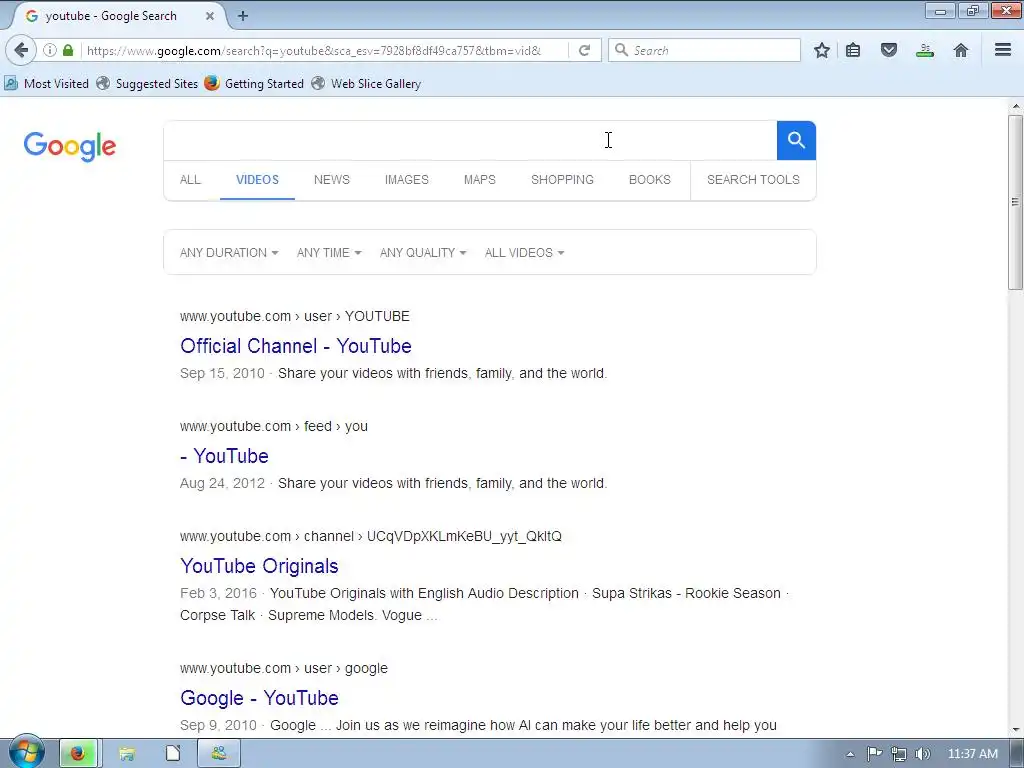Expand the ALL VIDEOS filter
This screenshot has height=768, width=1024.
pyautogui.click(x=524, y=253)
